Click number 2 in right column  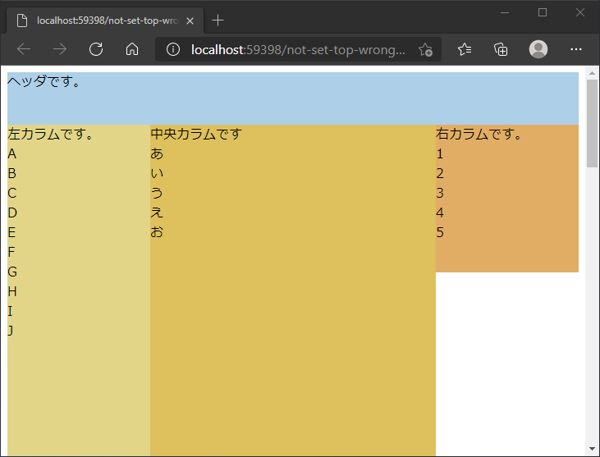point(440,173)
